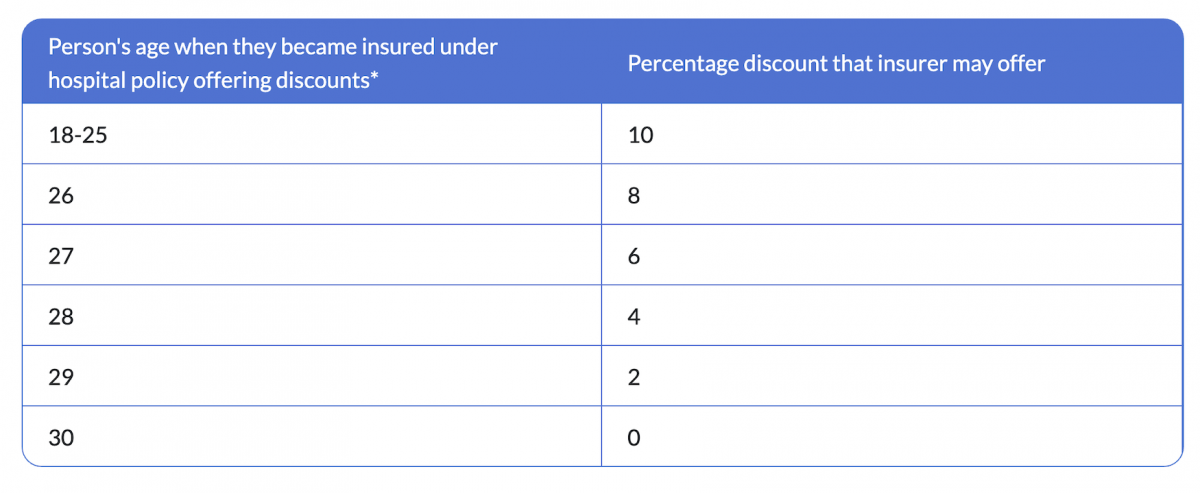Click the 18-25 age range cell
Viewport: 1200px width, 493px height.
click(x=77, y=135)
